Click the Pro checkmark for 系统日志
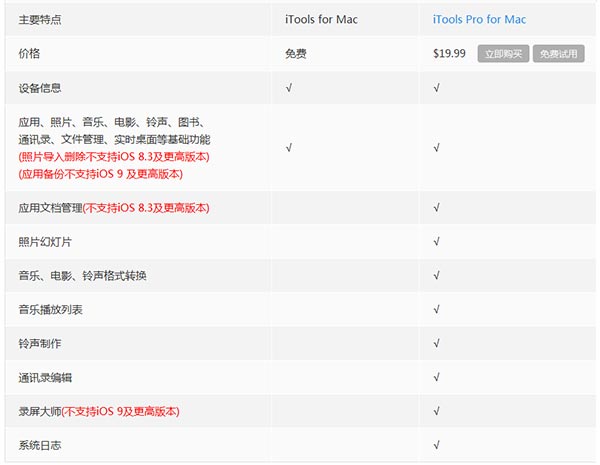 point(436,445)
